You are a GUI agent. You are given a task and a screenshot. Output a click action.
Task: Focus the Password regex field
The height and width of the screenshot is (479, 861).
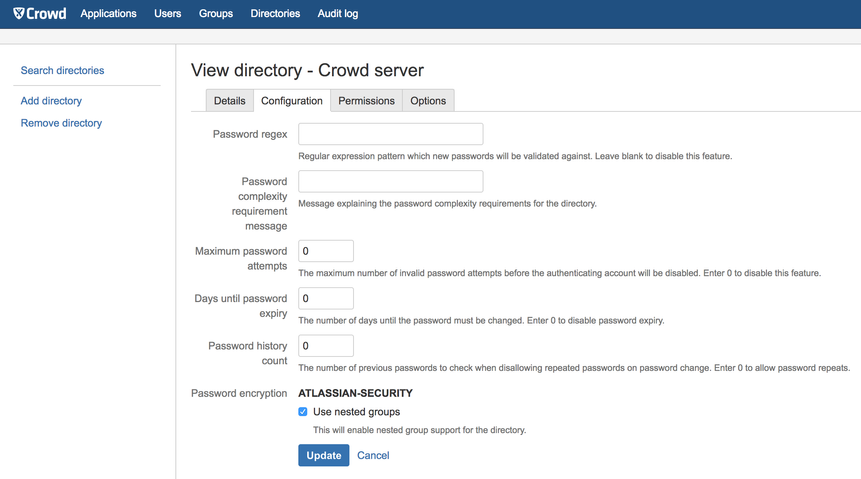click(x=390, y=134)
